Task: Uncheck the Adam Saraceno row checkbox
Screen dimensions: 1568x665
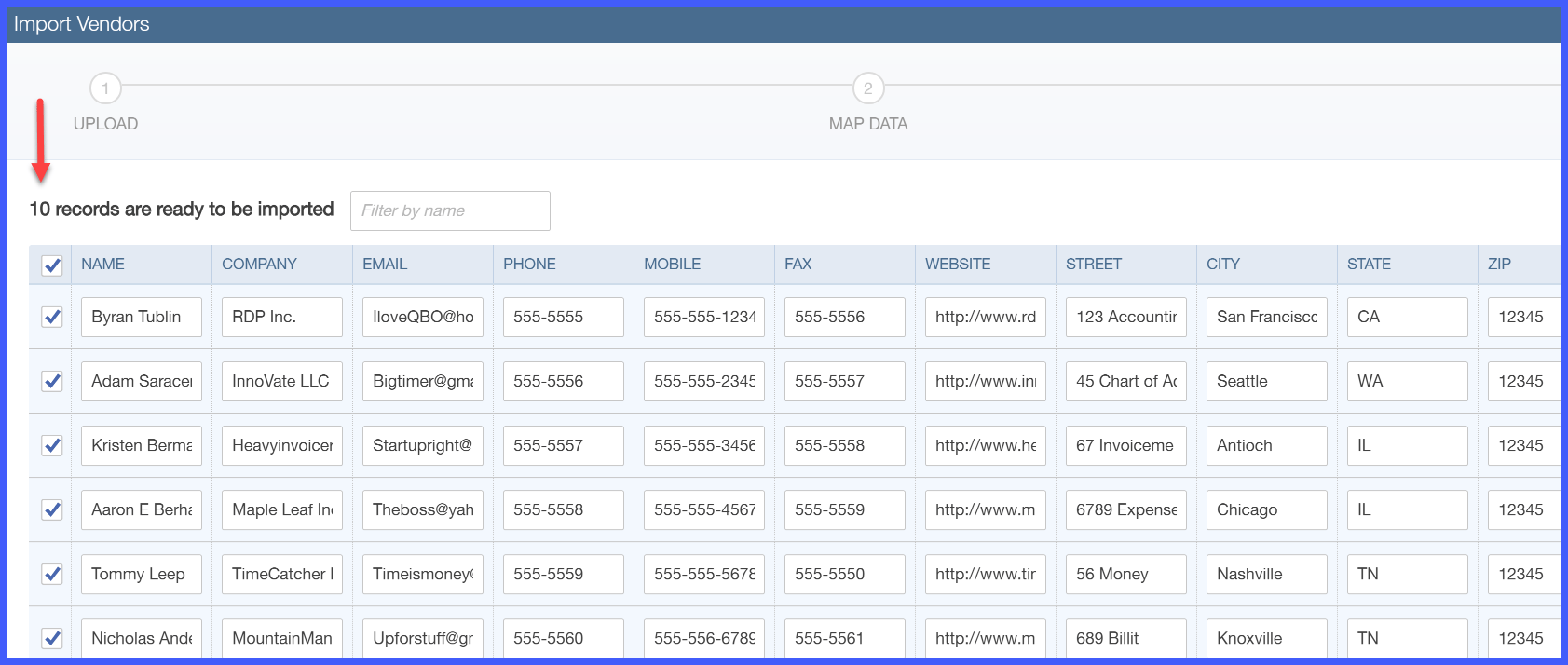Action: click(x=52, y=381)
